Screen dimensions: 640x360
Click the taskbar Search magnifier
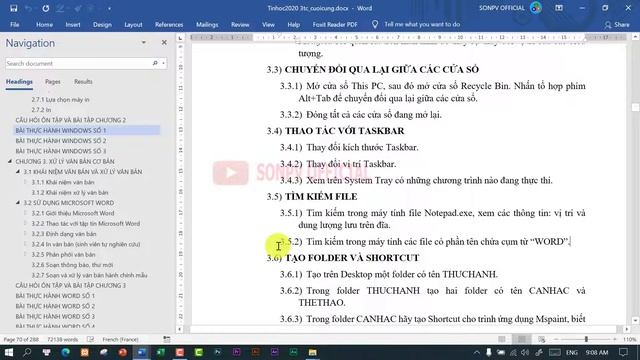27,352
